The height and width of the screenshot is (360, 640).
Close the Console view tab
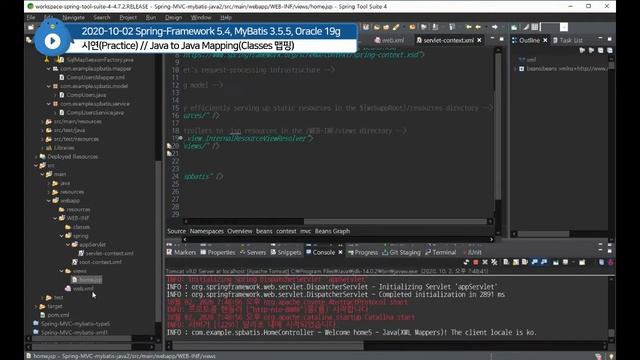[x=340, y=252]
